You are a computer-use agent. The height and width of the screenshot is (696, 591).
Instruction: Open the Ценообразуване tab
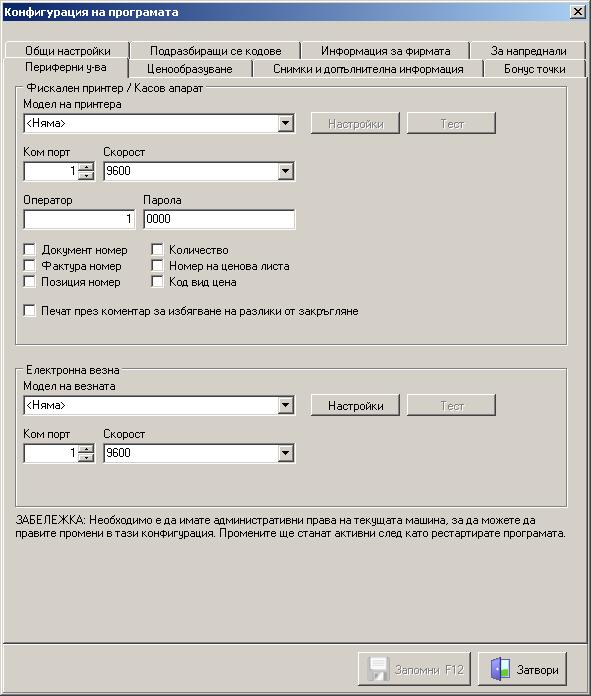click(190, 69)
